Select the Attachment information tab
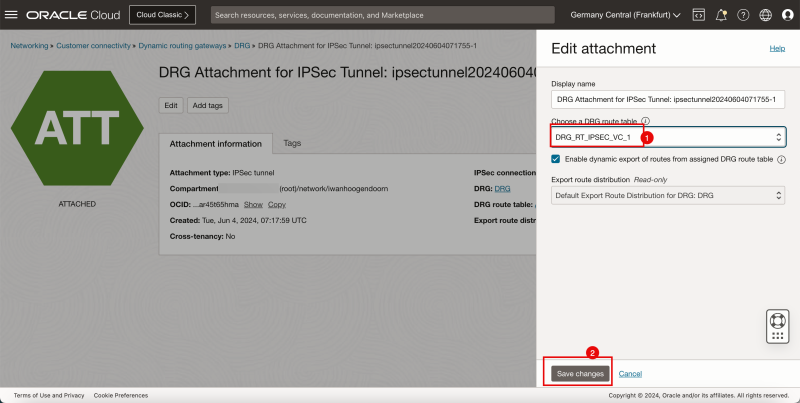800x403 pixels. point(216,144)
